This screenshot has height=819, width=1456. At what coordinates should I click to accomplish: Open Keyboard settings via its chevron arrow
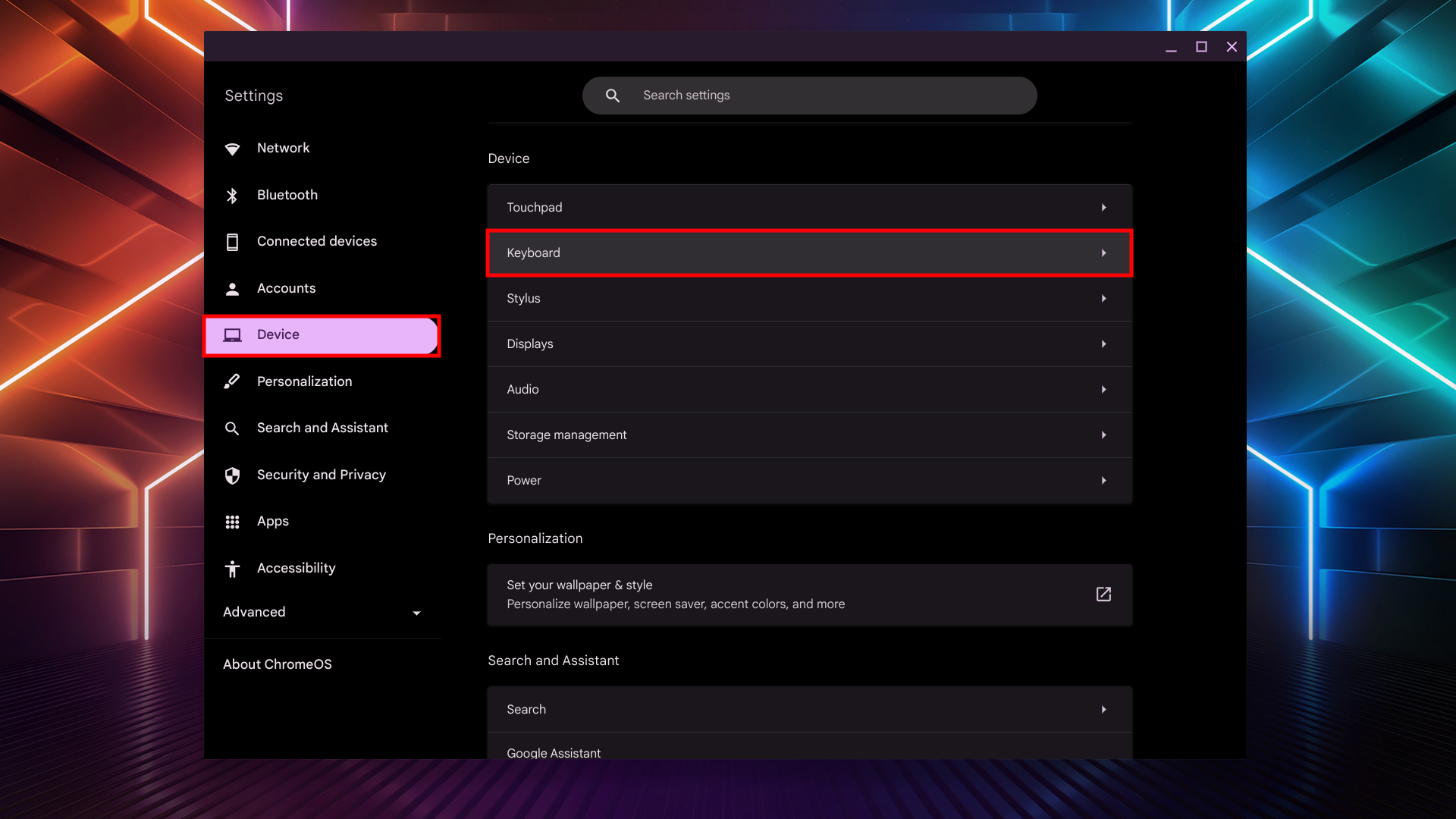coord(1103,253)
